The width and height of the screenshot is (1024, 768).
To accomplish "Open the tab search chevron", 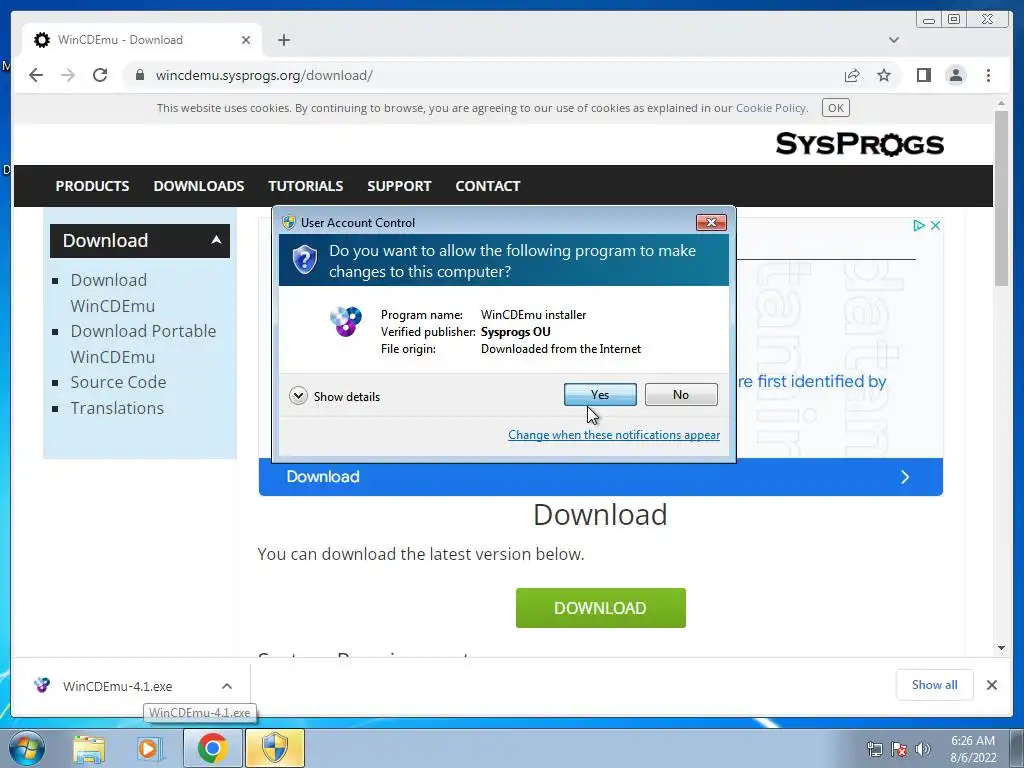I will (x=894, y=40).
